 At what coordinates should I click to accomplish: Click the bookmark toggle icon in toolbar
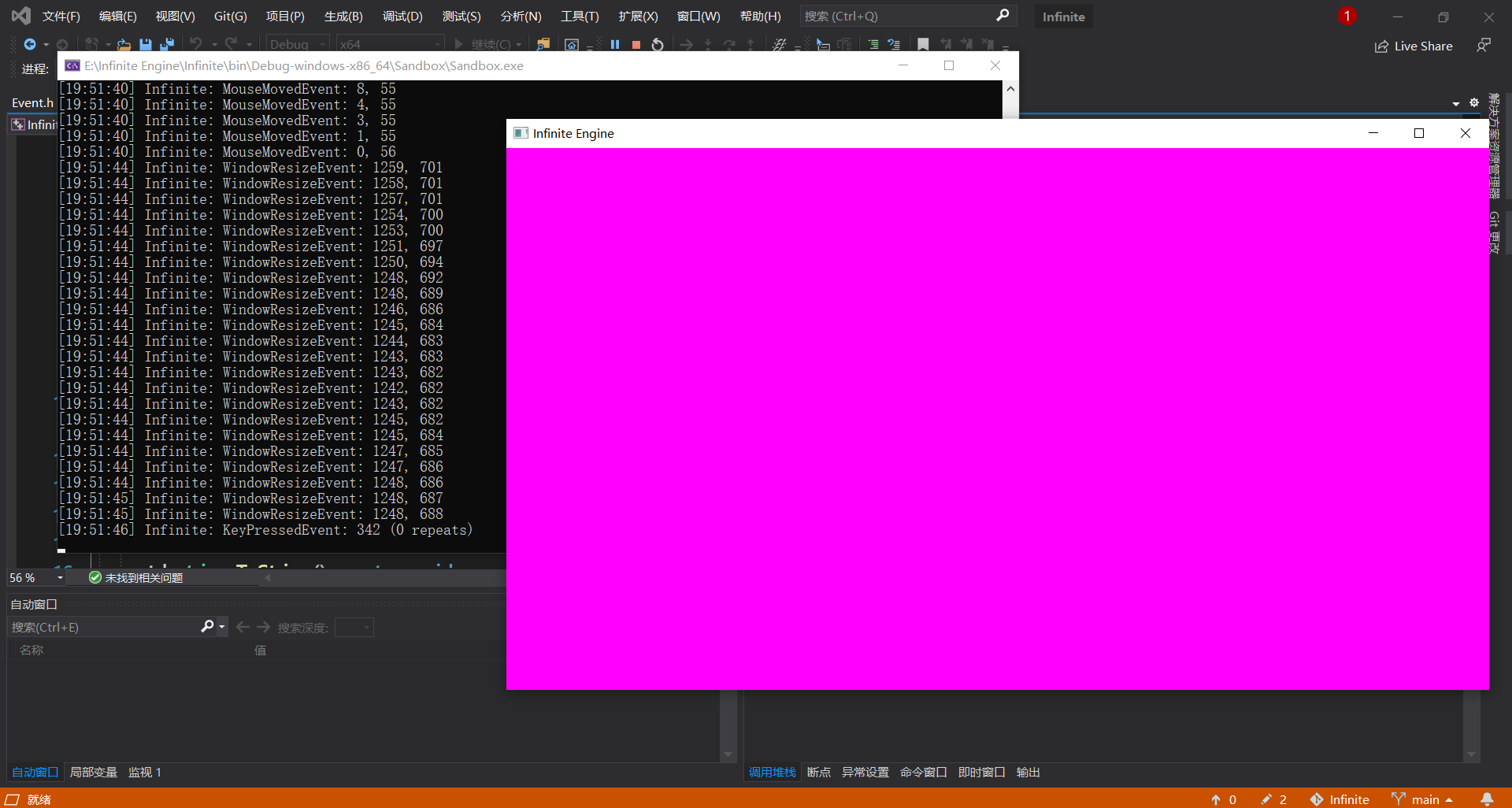click(x=923, y=45)
